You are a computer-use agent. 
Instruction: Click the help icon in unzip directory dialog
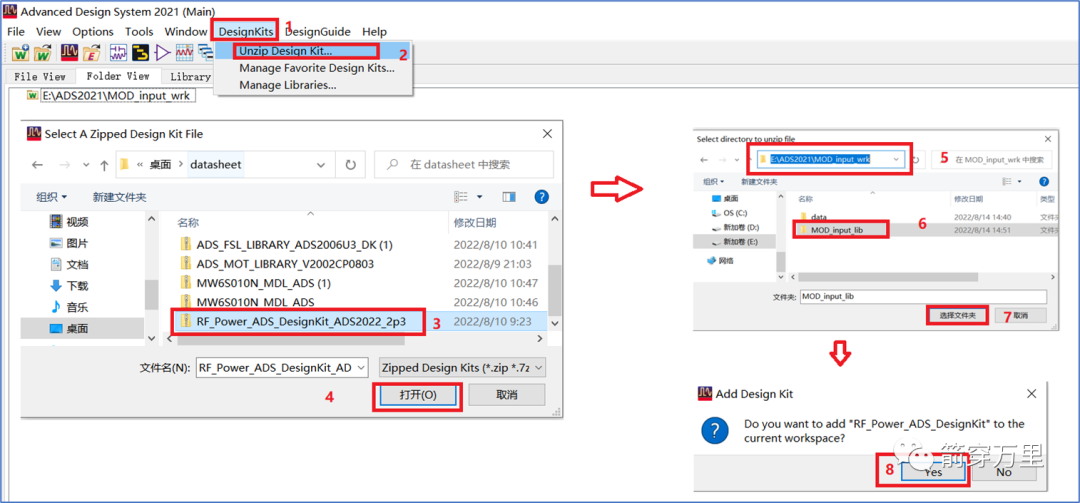tap(1043, 181)
